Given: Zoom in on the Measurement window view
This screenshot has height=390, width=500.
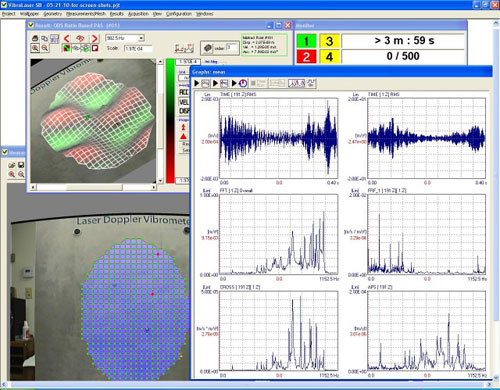Looking at the screenshot, I should [x=12, y=174].
